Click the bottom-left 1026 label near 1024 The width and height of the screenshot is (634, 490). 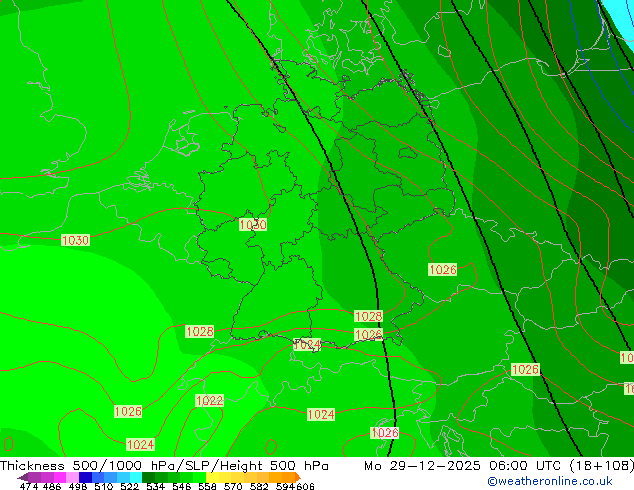tap(128, 412)
